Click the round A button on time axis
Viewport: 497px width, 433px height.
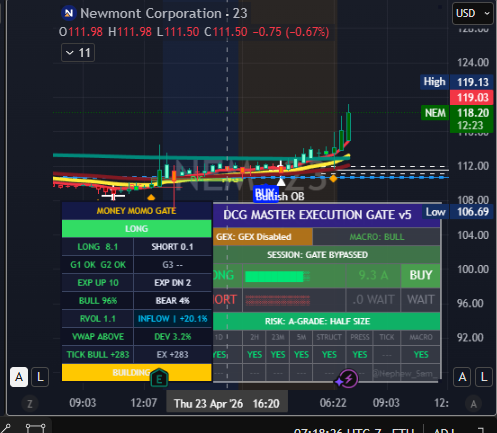pyautogui.click(x=473, y=404)
